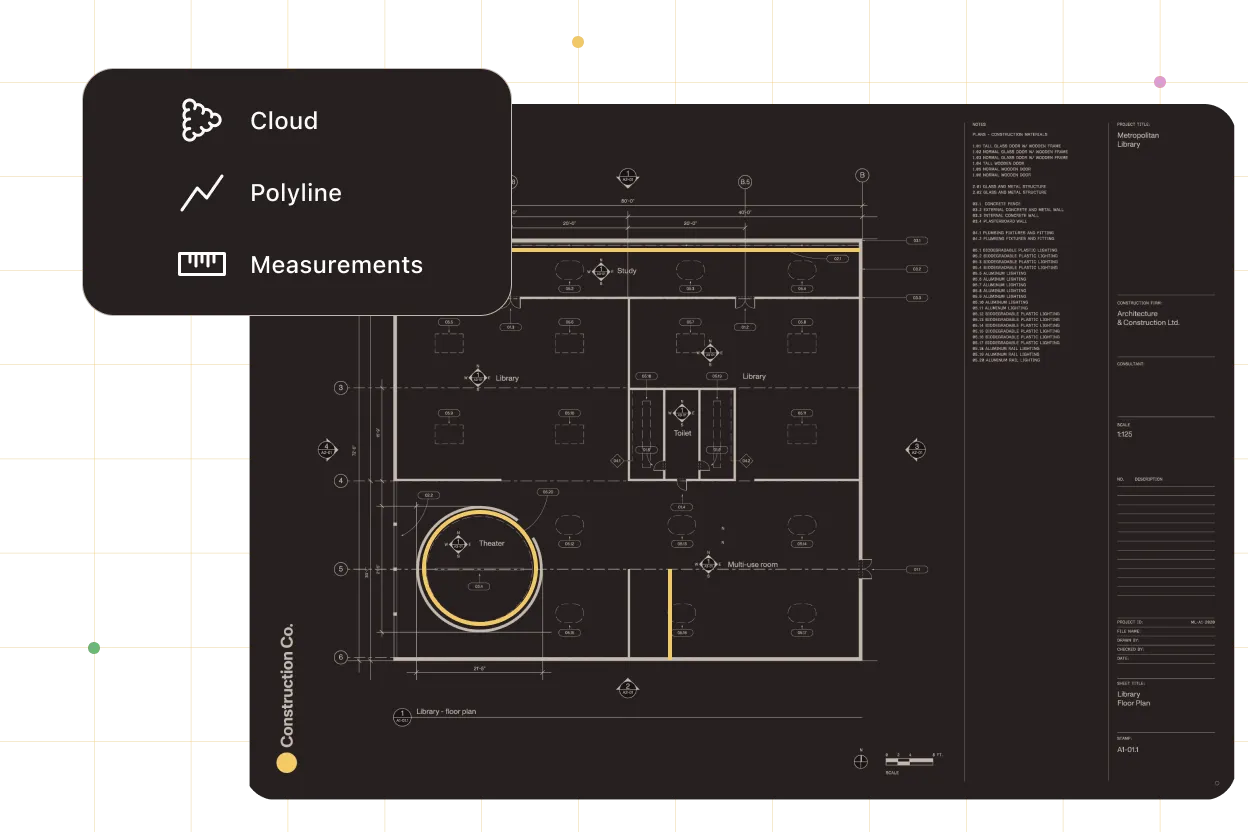Click the north arrow compass beside the scale bar
1248x832 pixels.
pos(861,762)
